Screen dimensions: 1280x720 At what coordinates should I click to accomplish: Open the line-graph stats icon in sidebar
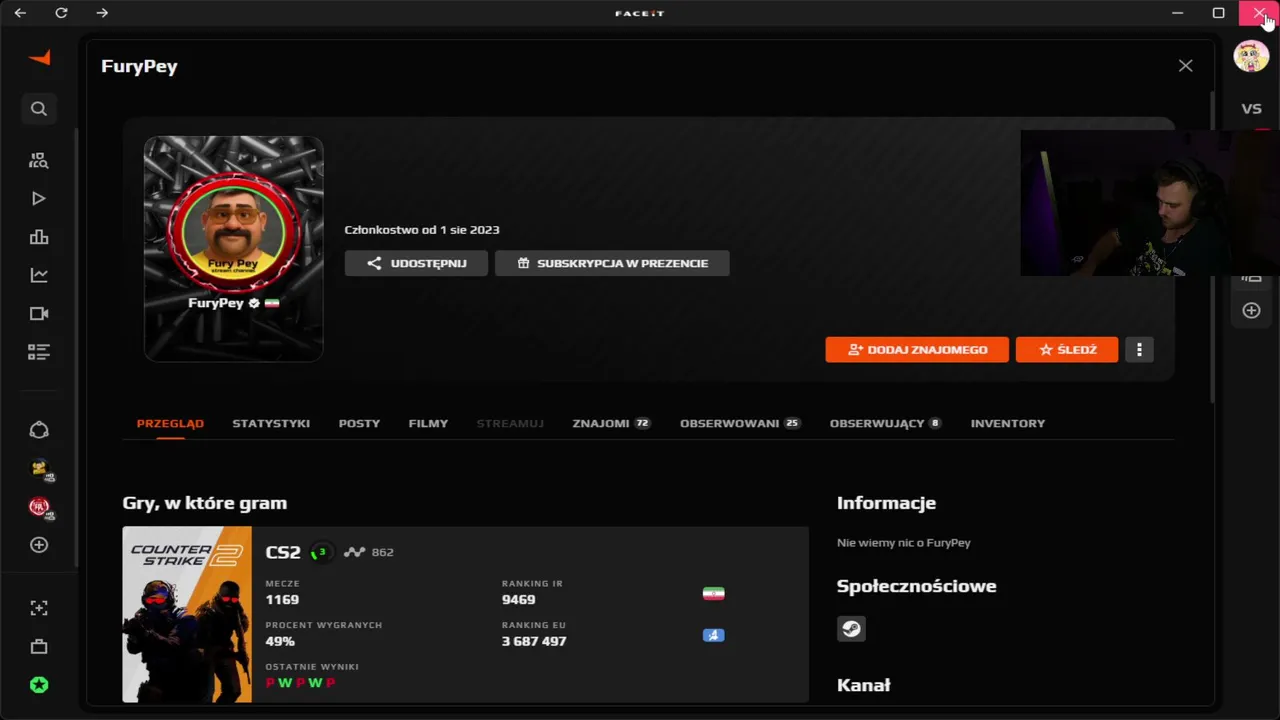point(39,275)
